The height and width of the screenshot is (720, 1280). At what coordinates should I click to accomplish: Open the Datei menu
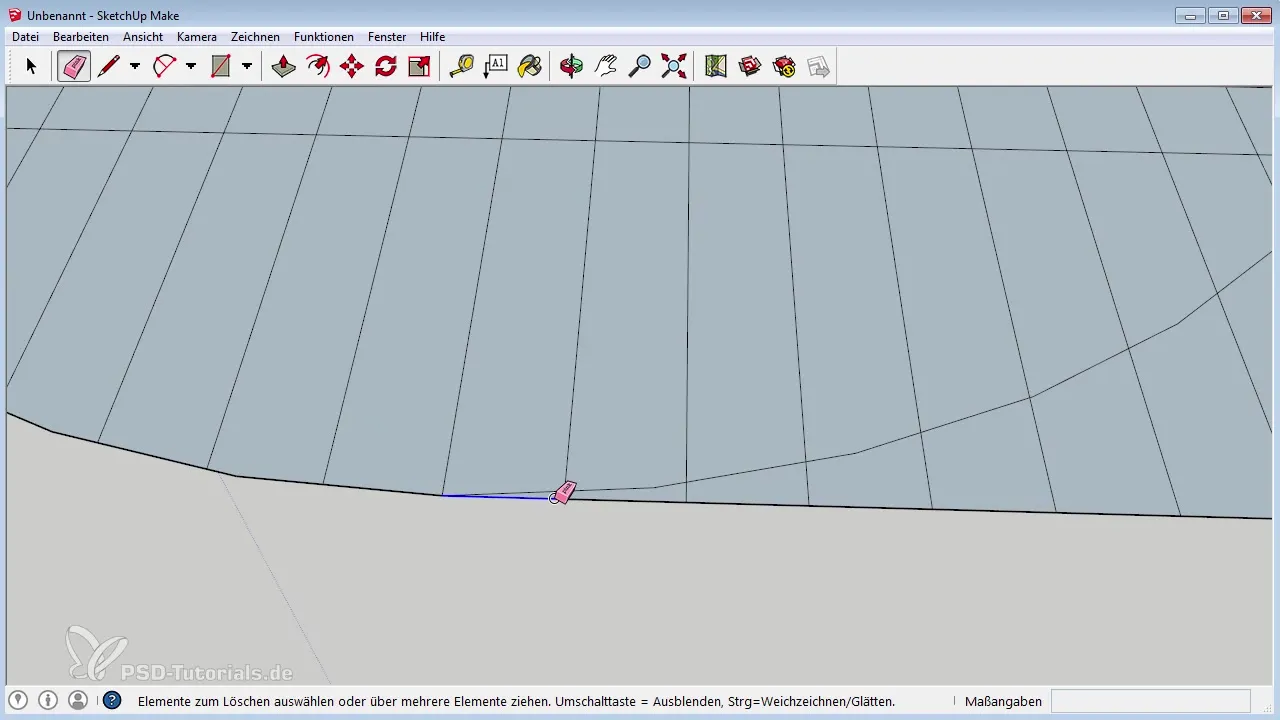coord(25,37)
